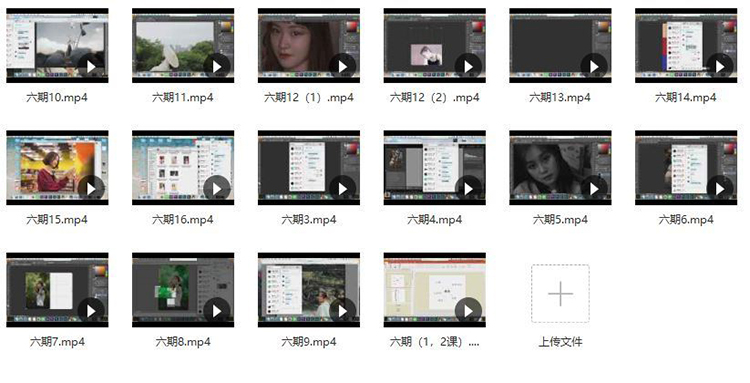The width and height of the screenshot is (750, 383).
Task: Start playback of 六期14.mp4
Action: pos(720,67)
